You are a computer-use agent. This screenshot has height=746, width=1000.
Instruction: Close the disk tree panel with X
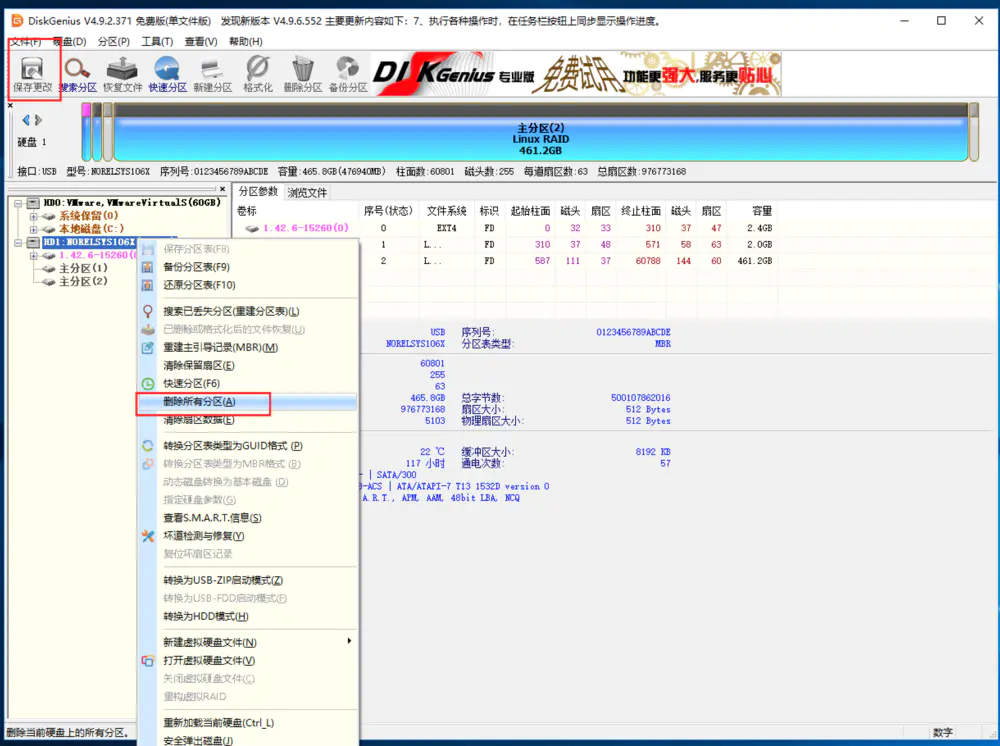coord(222,189)
